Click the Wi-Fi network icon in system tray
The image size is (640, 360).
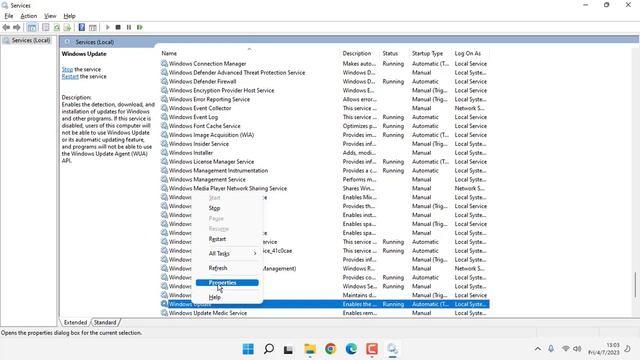(565, 349)
